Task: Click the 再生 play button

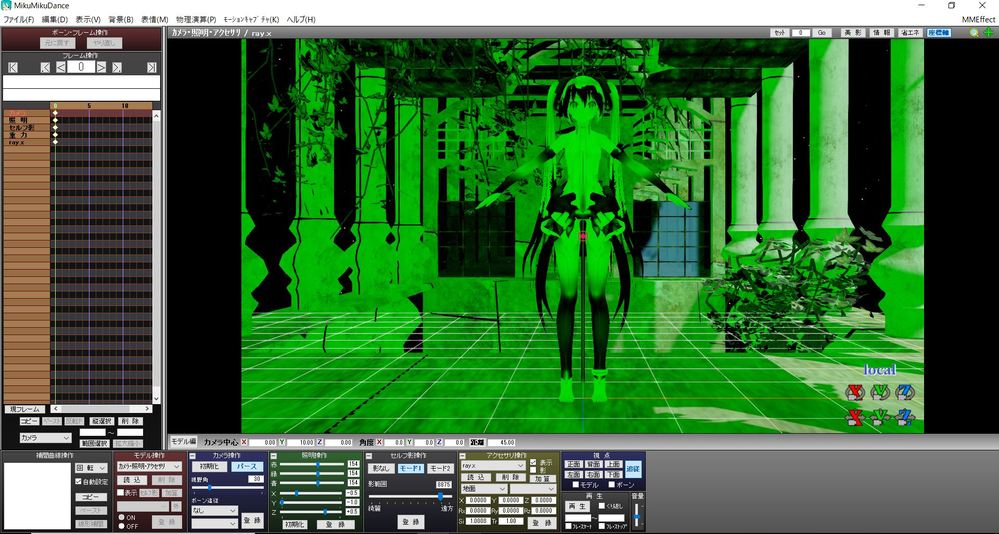Action: pyautogui.click(x=578, y=506)
